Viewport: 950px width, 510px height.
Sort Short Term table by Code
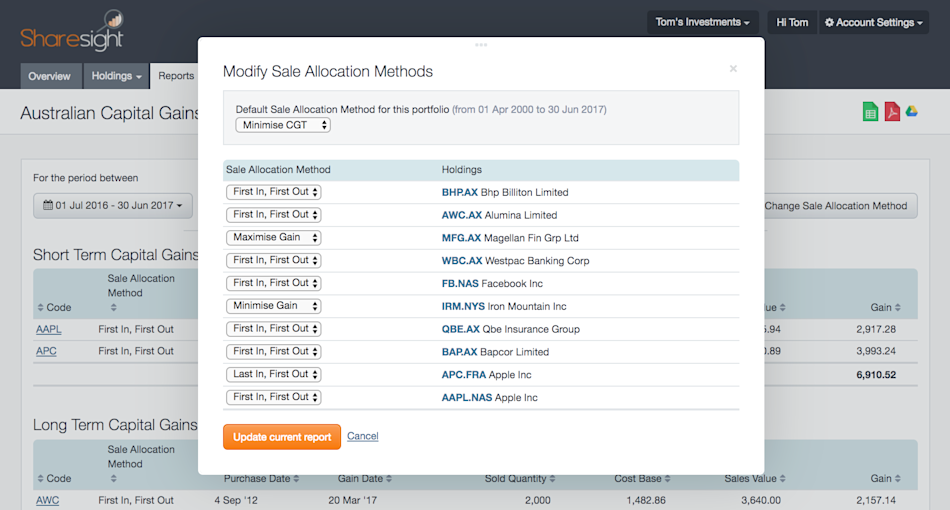(x=54, y=307)
